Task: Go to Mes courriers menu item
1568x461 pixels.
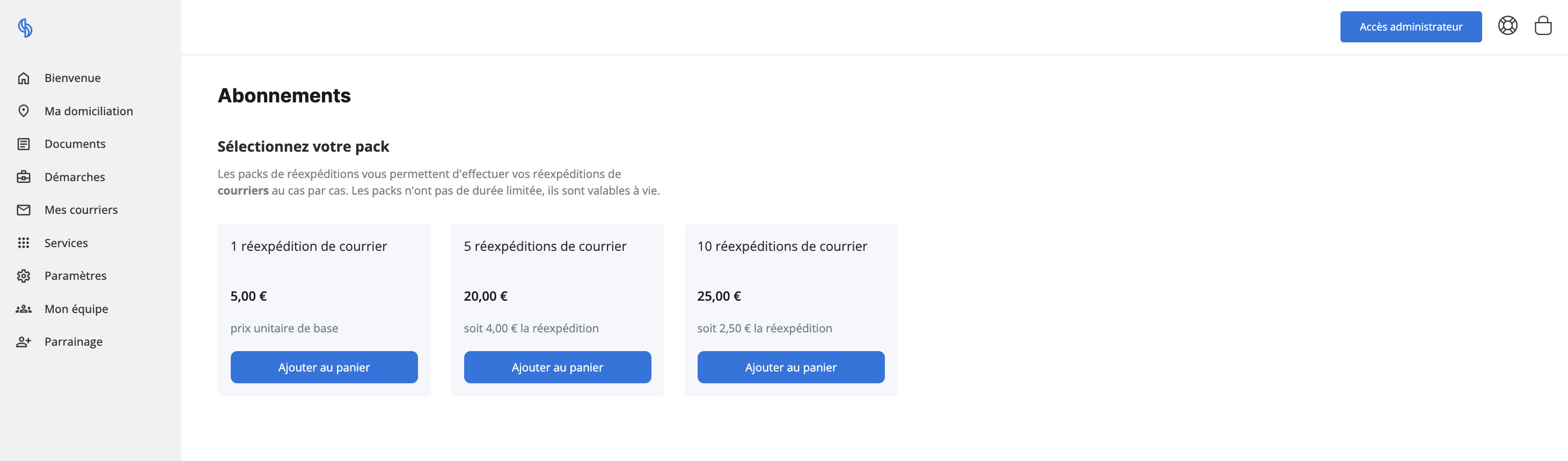Action: (x=81, y=210)
